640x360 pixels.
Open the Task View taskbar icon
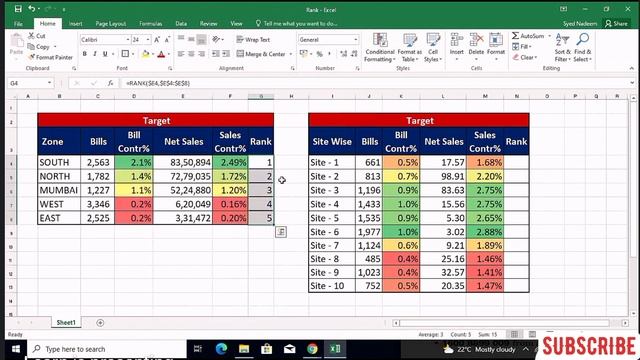pyautogui.click(x=198, y=349)
